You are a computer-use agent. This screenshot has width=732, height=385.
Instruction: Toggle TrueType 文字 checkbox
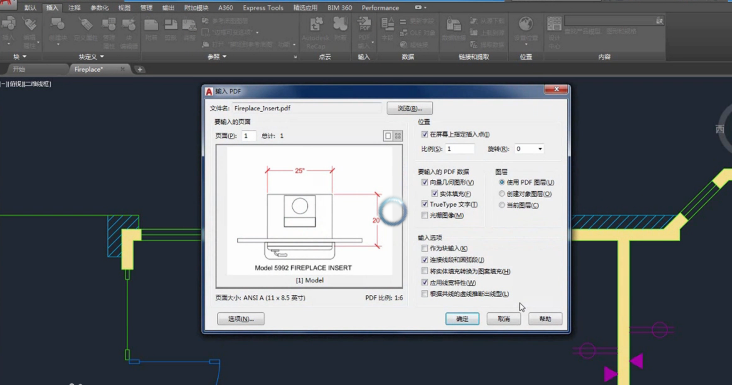424,204
